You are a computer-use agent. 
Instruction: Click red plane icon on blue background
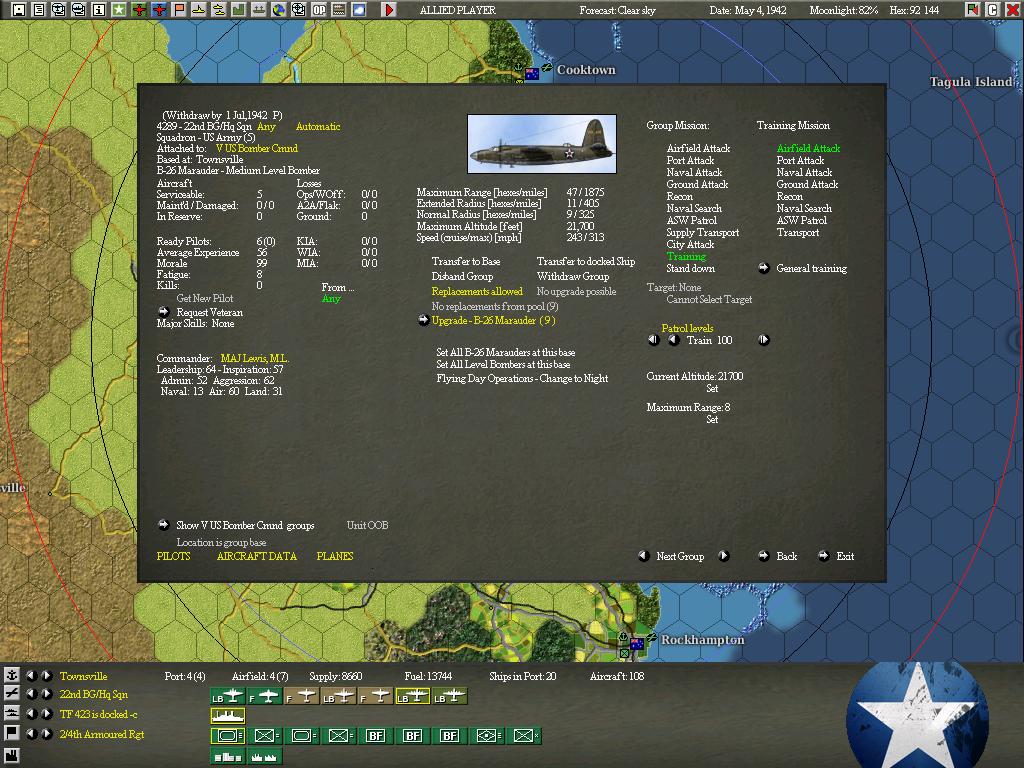[x=159, y=9]
